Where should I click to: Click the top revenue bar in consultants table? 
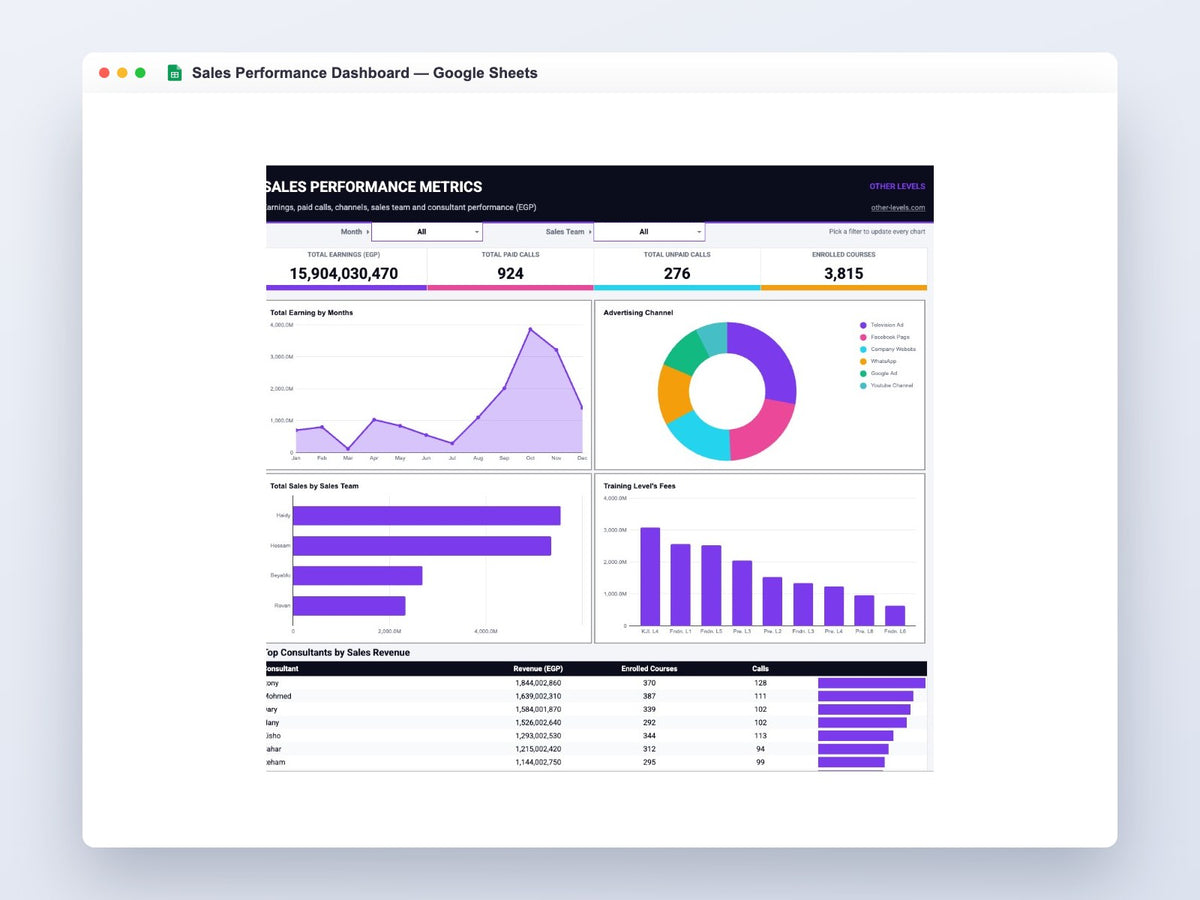pyautogui.click(x=872, y=683)
